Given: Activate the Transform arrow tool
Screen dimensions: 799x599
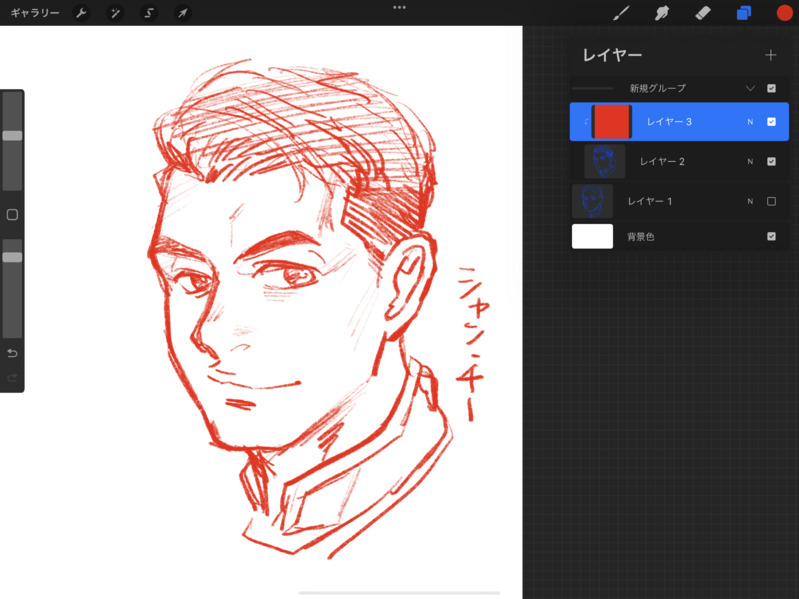Looking at the screenshot, I should 182,13.
